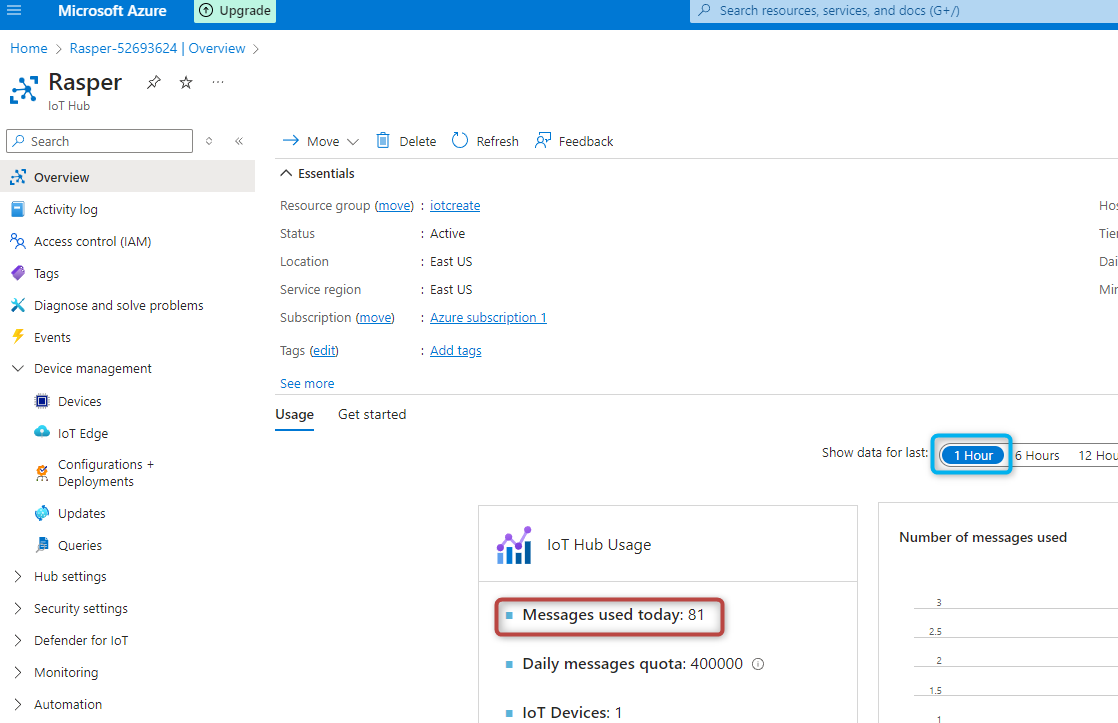1118x723 pixels.
Task: Click the Daily messages quota info icon
Action: click(x=758, y=665)
